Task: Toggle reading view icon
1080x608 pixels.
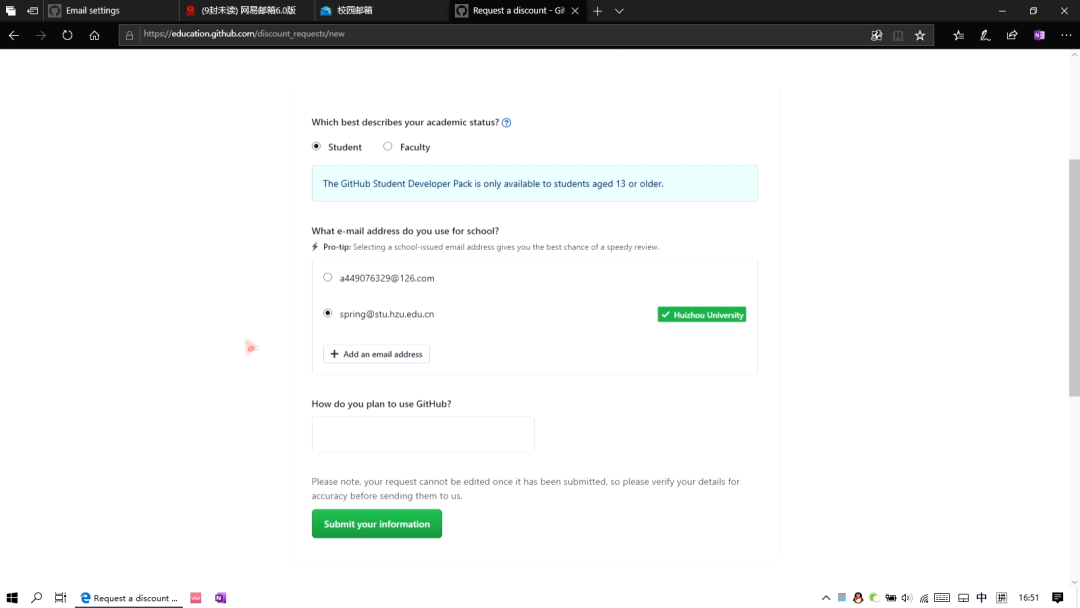Action: [898, 35]
